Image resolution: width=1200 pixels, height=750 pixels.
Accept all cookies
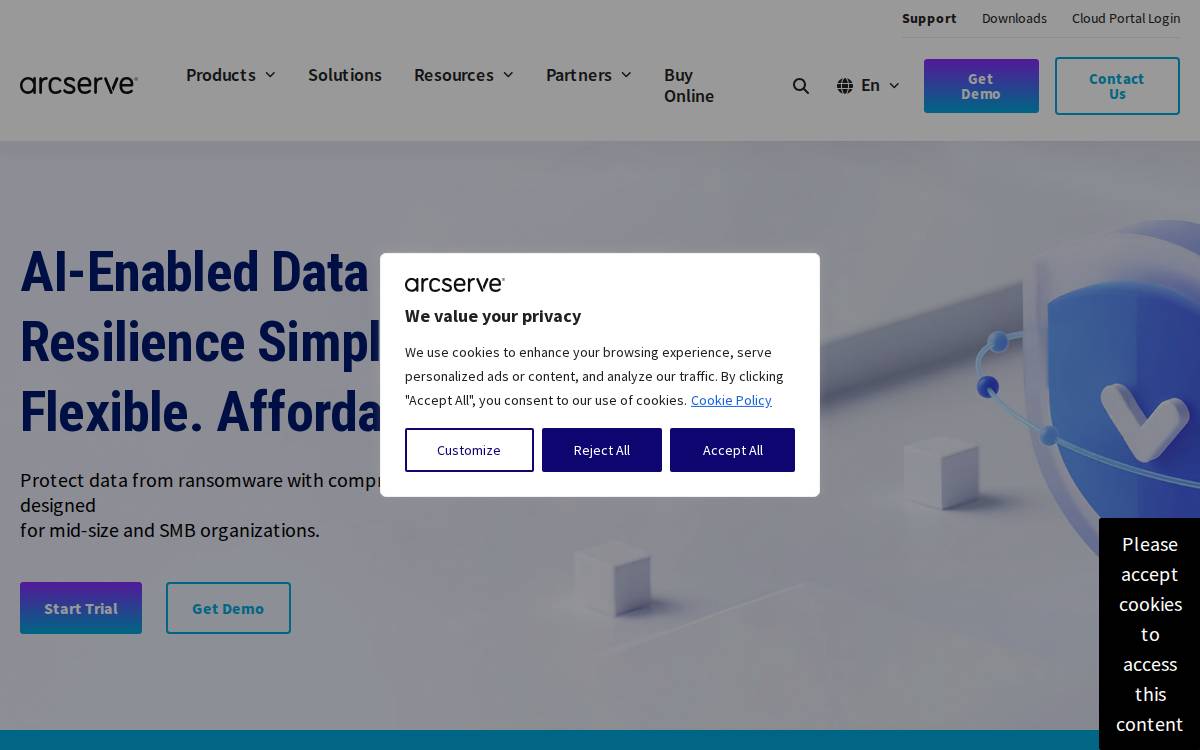click(x=732, y=450)
